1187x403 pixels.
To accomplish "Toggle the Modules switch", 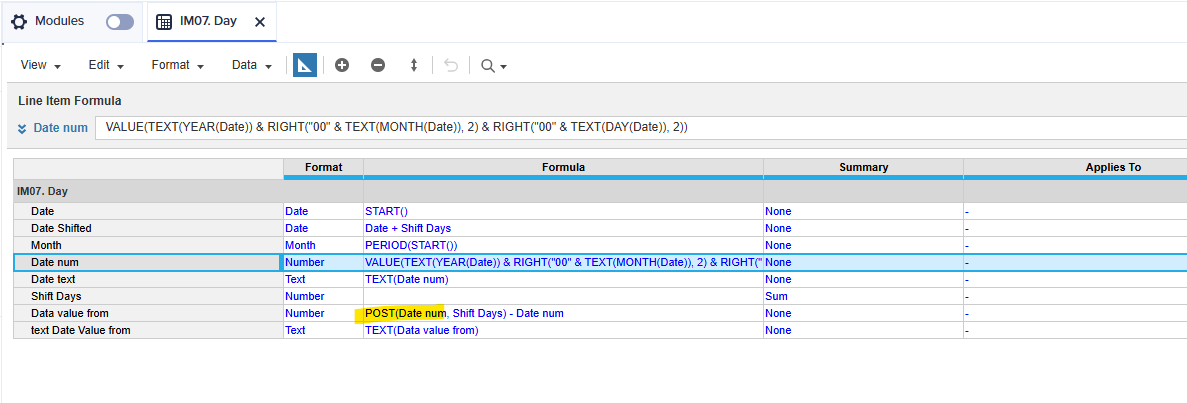I will (120, 22).
